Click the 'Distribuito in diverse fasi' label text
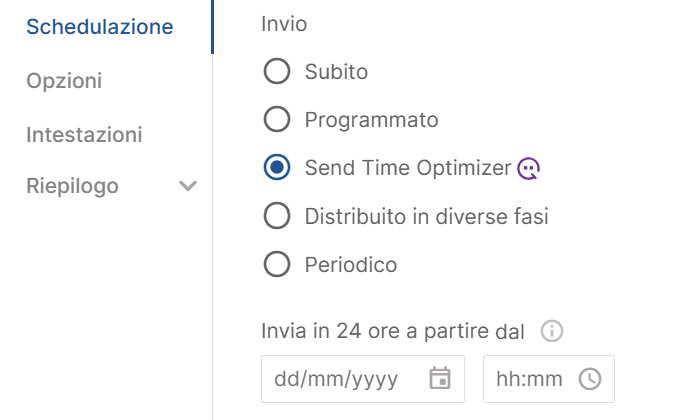The width and height of the screenshot is (682, 420). [x=427, y=216]
